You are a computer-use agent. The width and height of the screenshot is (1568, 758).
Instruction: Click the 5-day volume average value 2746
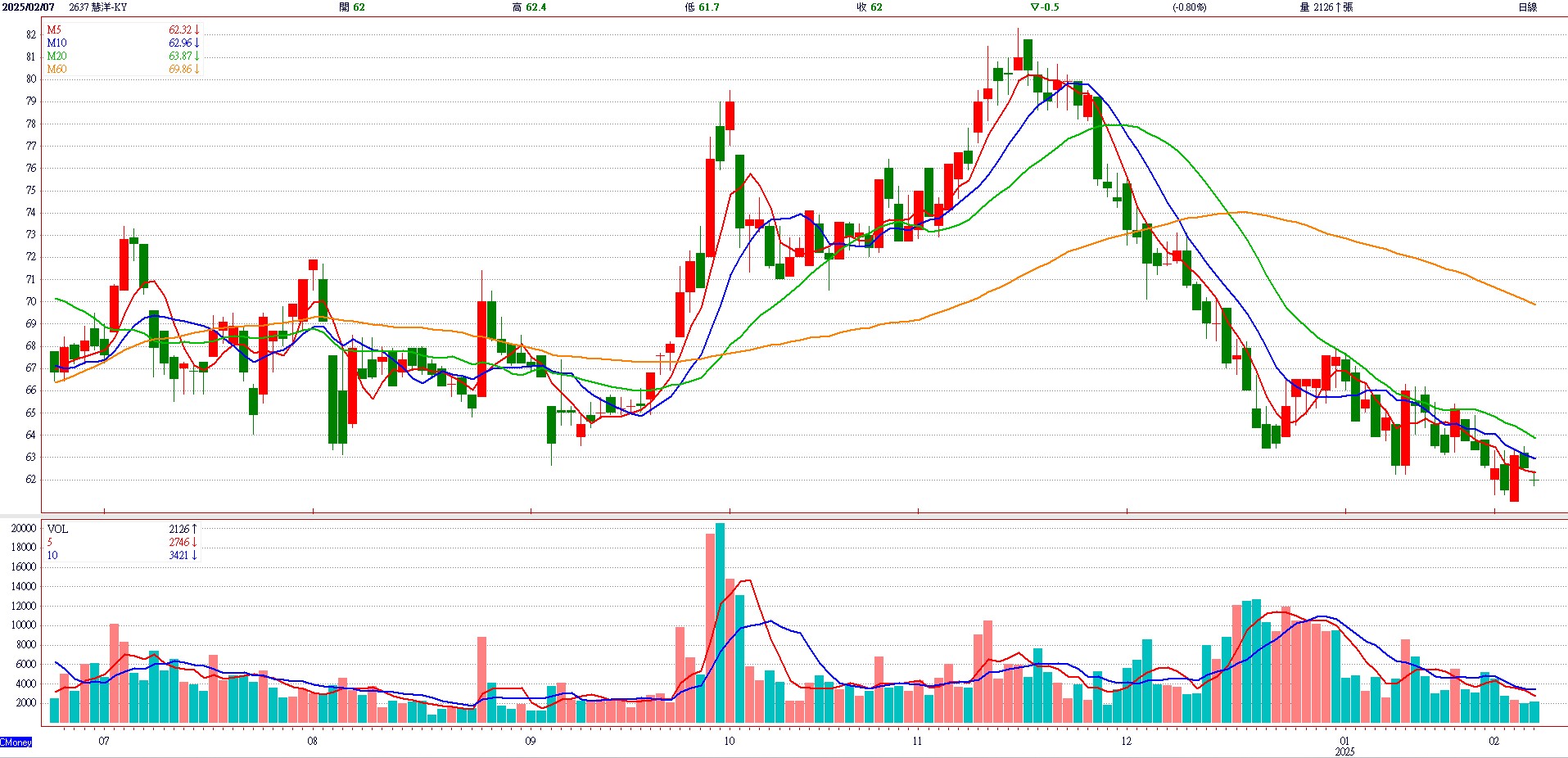click(x=179, y=543)
